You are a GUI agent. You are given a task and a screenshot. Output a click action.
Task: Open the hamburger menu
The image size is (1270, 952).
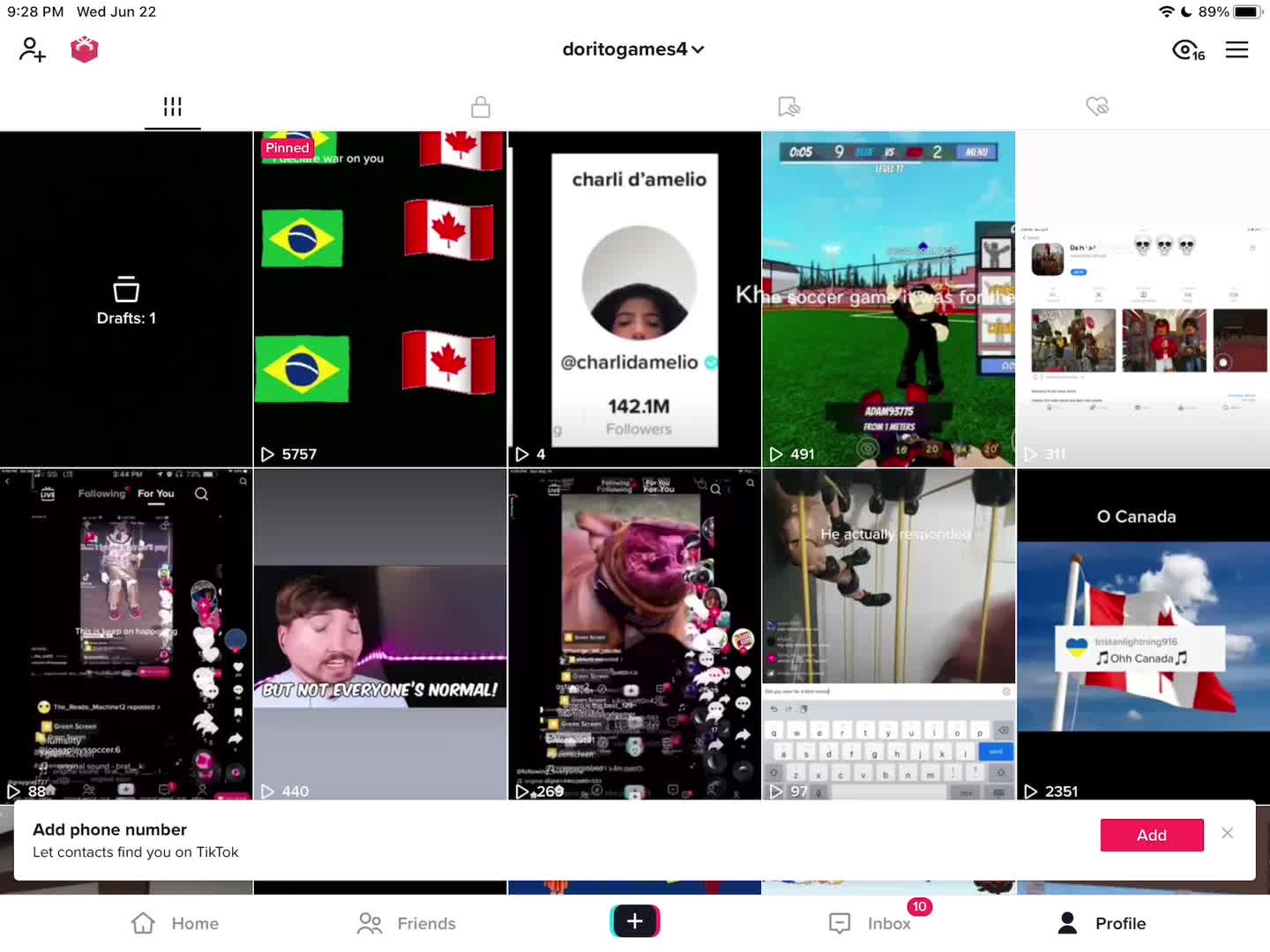[1236, 50]
